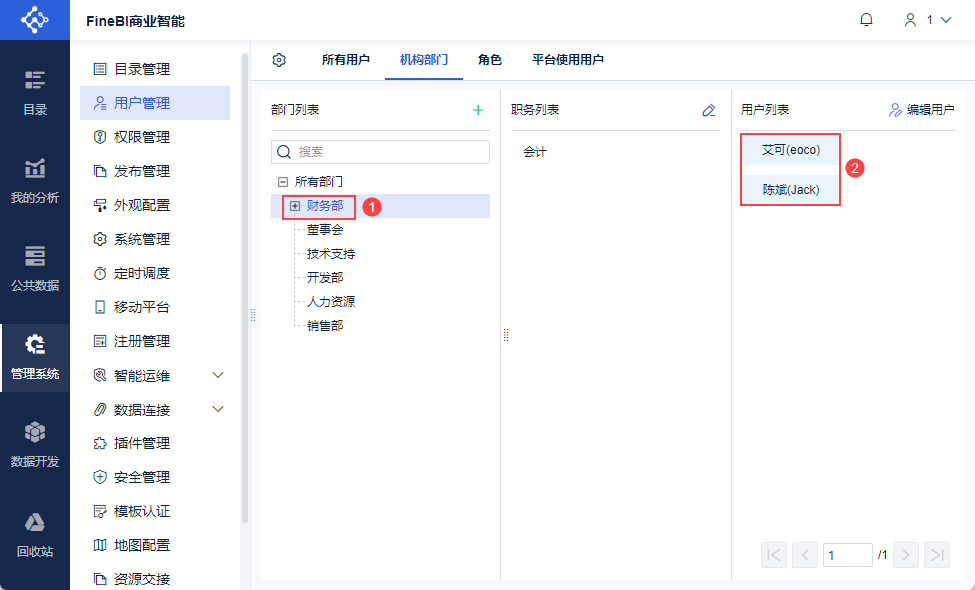This screenshot has height=590, width=975.
Task: Go to 公共数据 in the left navigation
Action: (35, 268)
